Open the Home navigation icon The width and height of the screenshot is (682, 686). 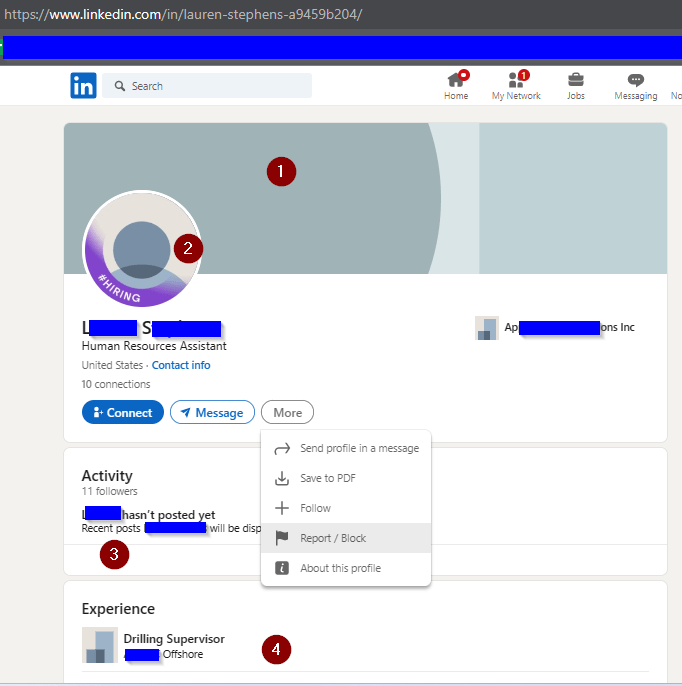pos(456,81)
